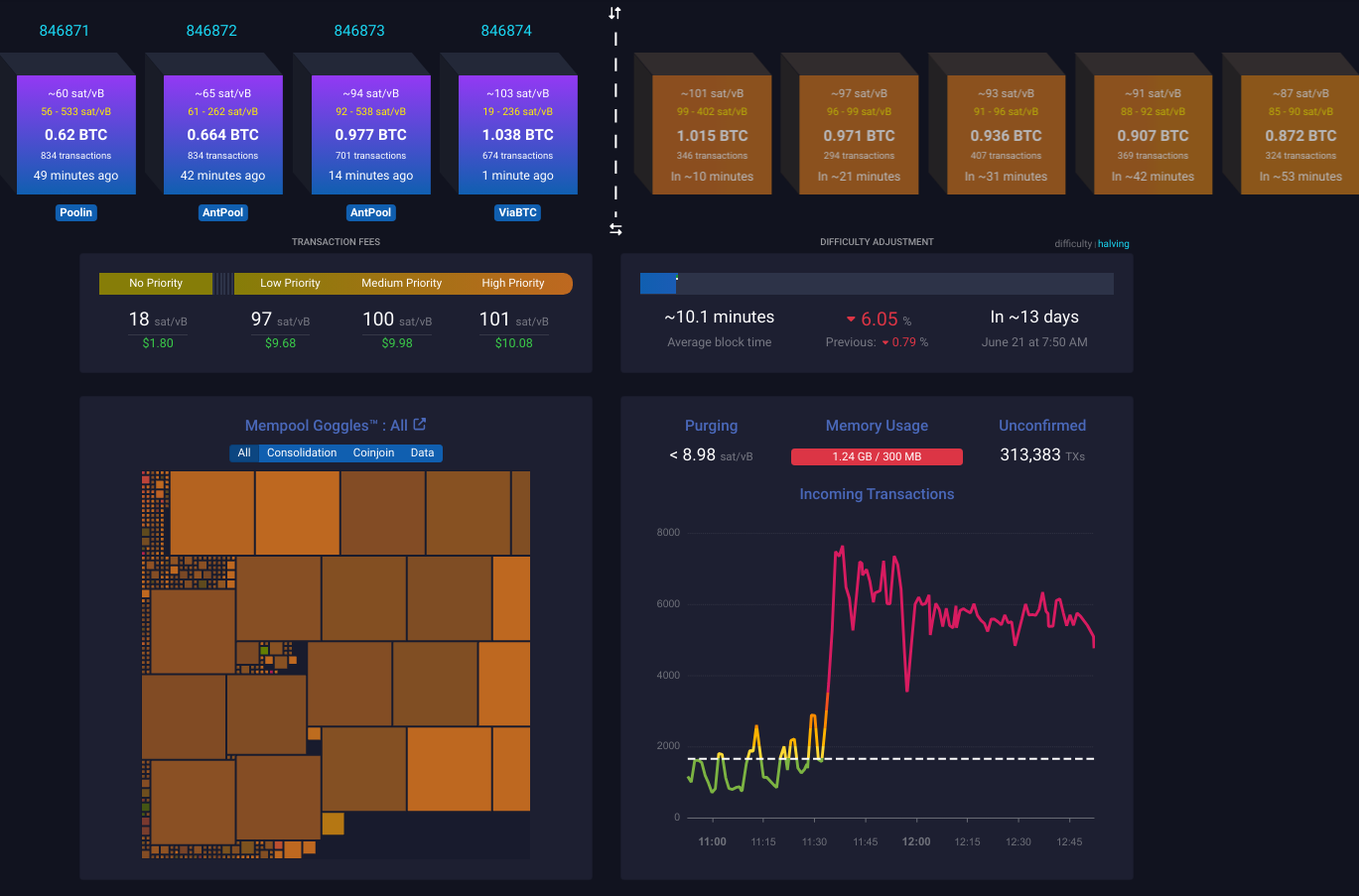Click the $10.08 fee price
The image size is (1359, 896).
[513, 343]
